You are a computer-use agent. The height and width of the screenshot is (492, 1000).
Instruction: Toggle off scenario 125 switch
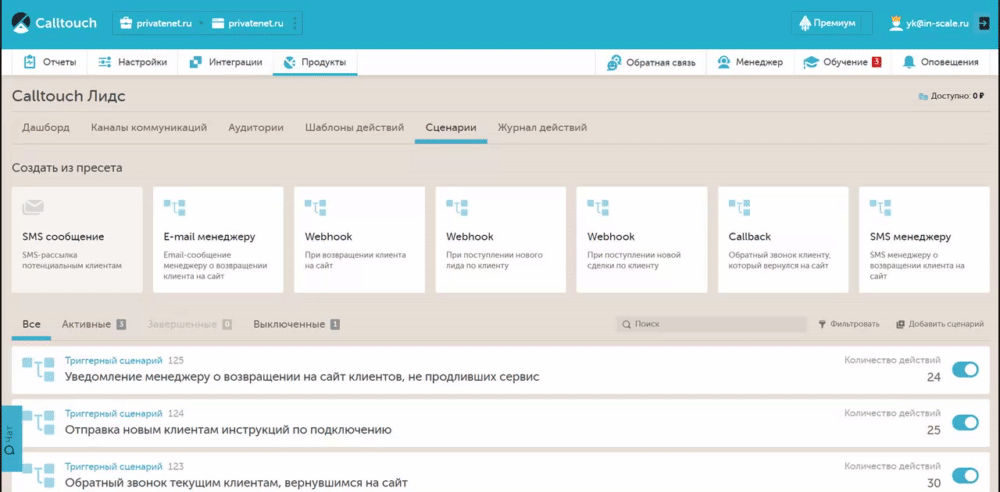(965, 369)
